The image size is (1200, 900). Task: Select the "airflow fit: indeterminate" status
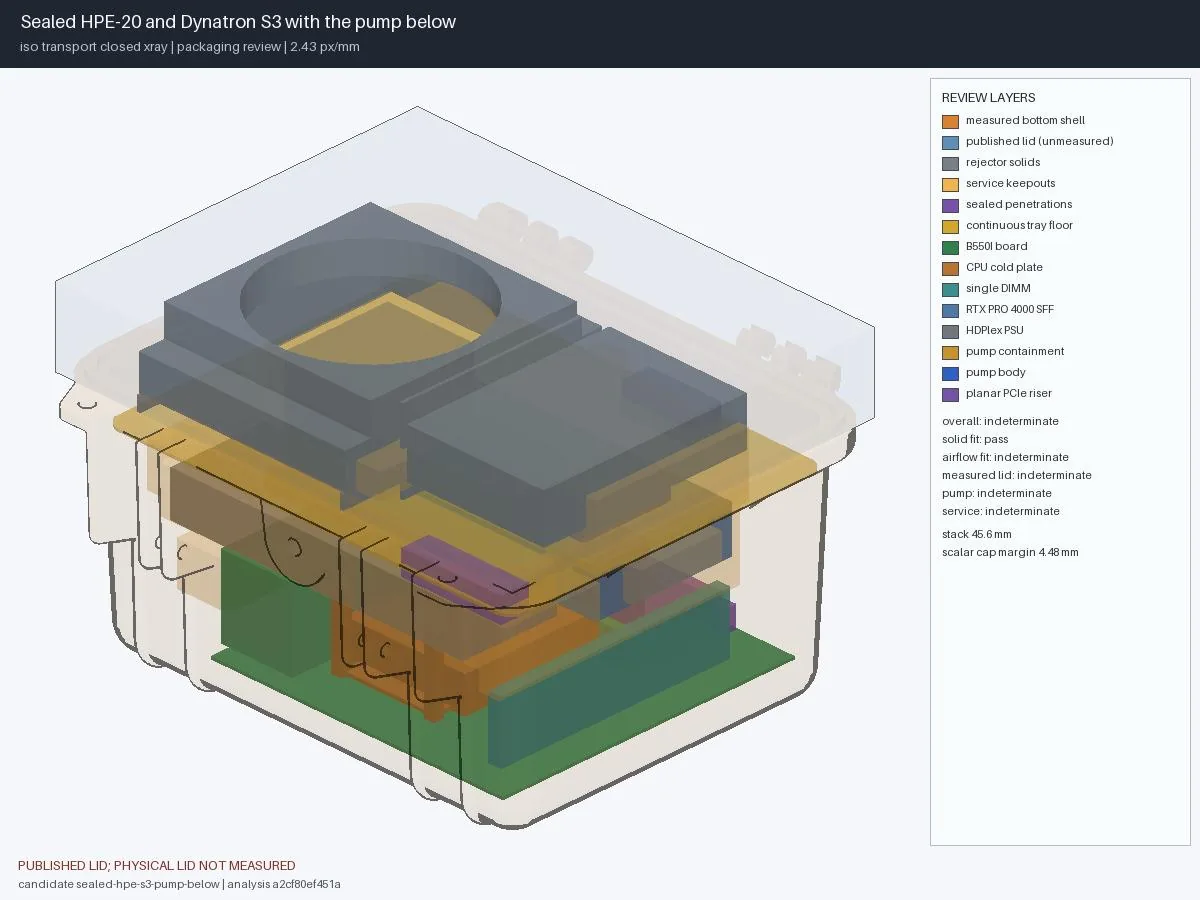1005,457
